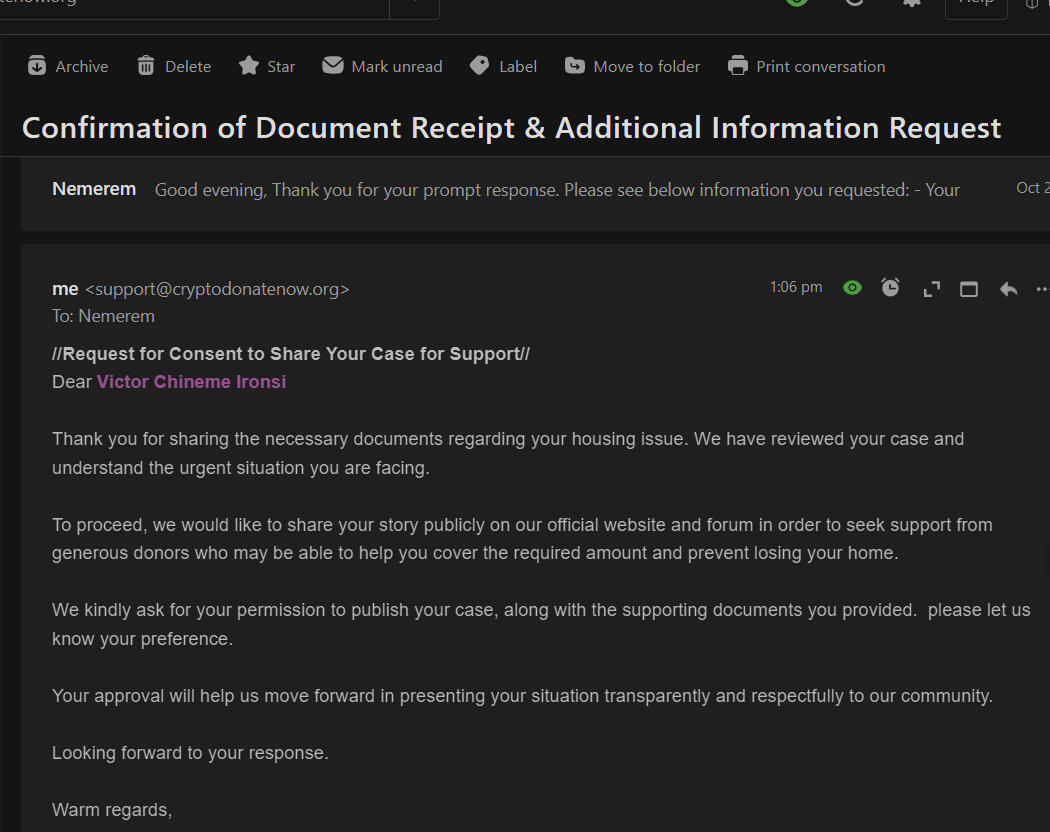Print the conversation

[x=806, y=65]
